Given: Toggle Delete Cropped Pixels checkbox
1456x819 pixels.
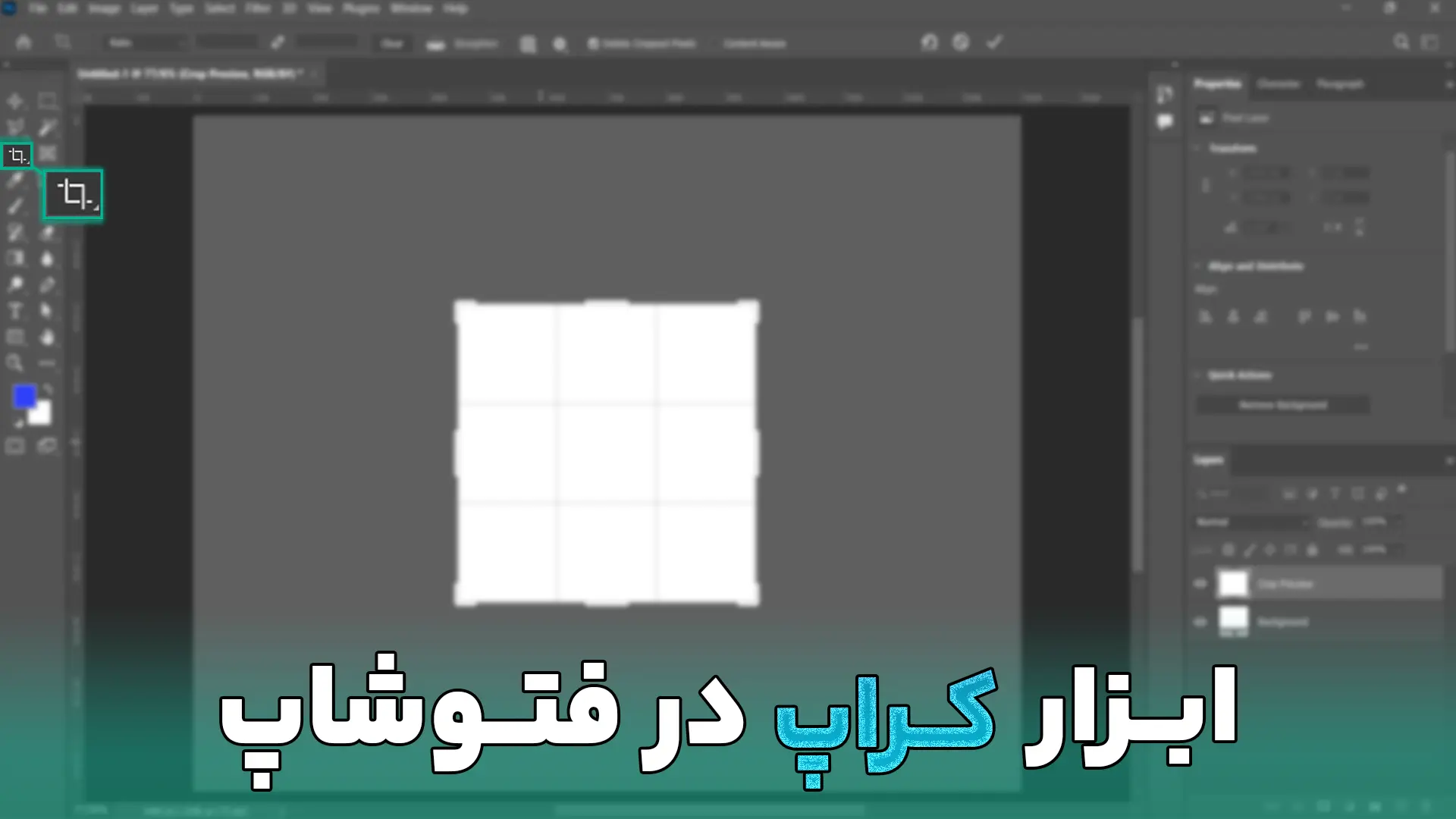Looking at the screenshot, I should (594, 44).
